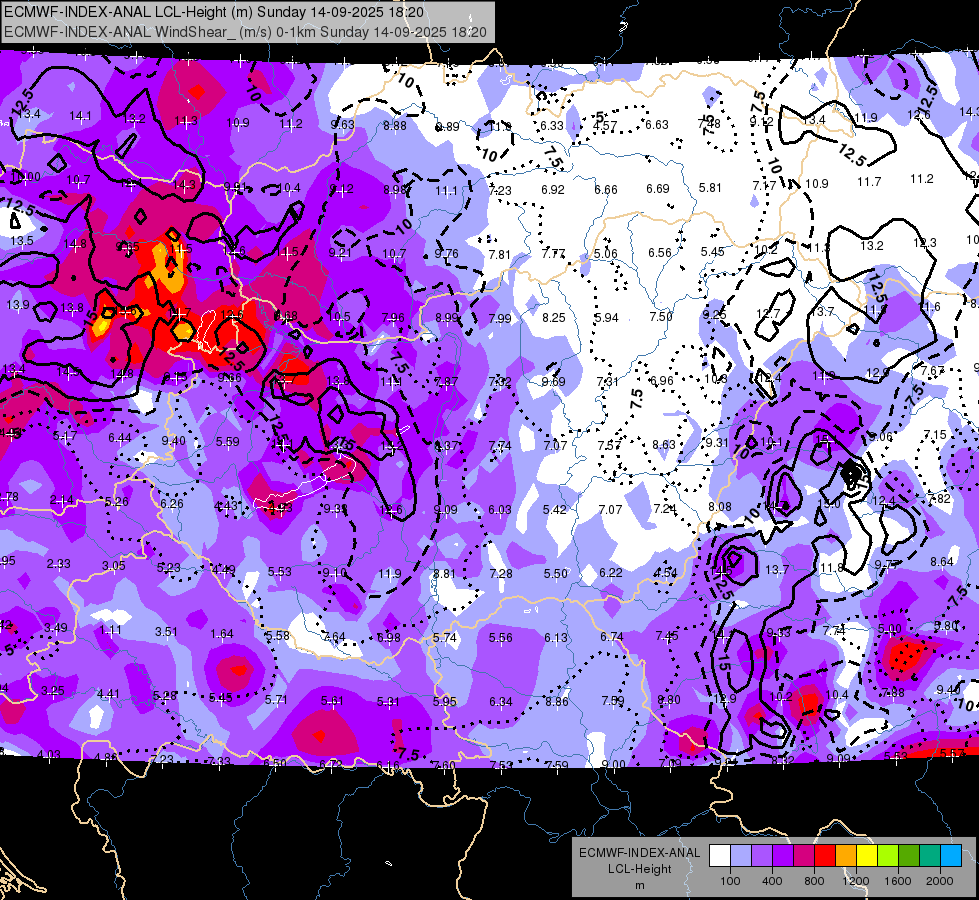This screenshot has width=979, height=900.
Task: Click the legend label '800'
Action: (x=814, y=881)
